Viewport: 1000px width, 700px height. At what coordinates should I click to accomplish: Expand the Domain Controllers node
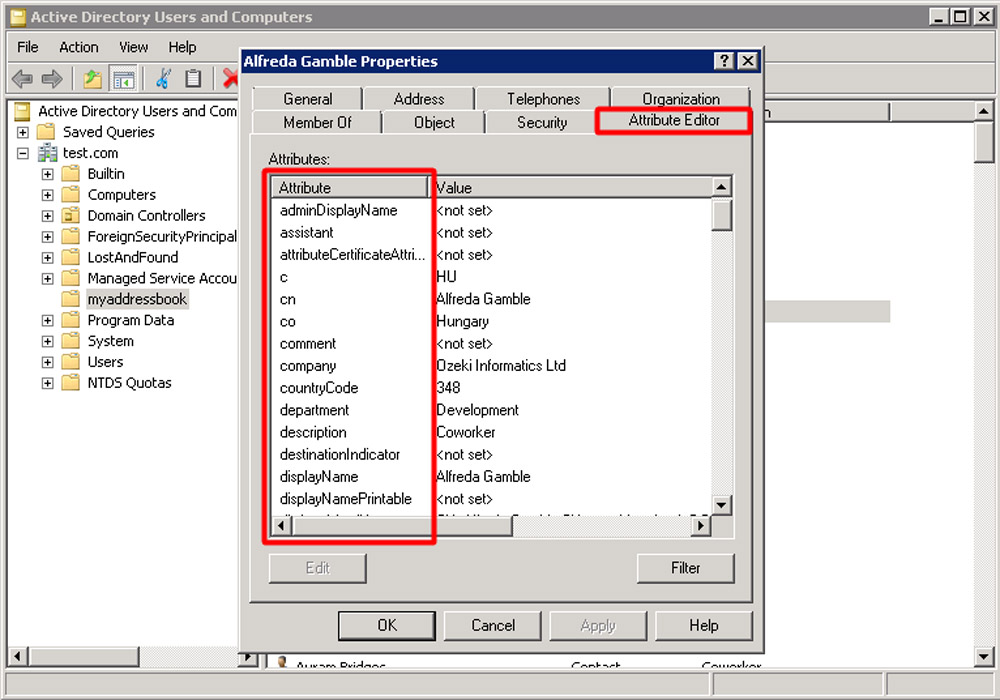click(x=46, y=215)
